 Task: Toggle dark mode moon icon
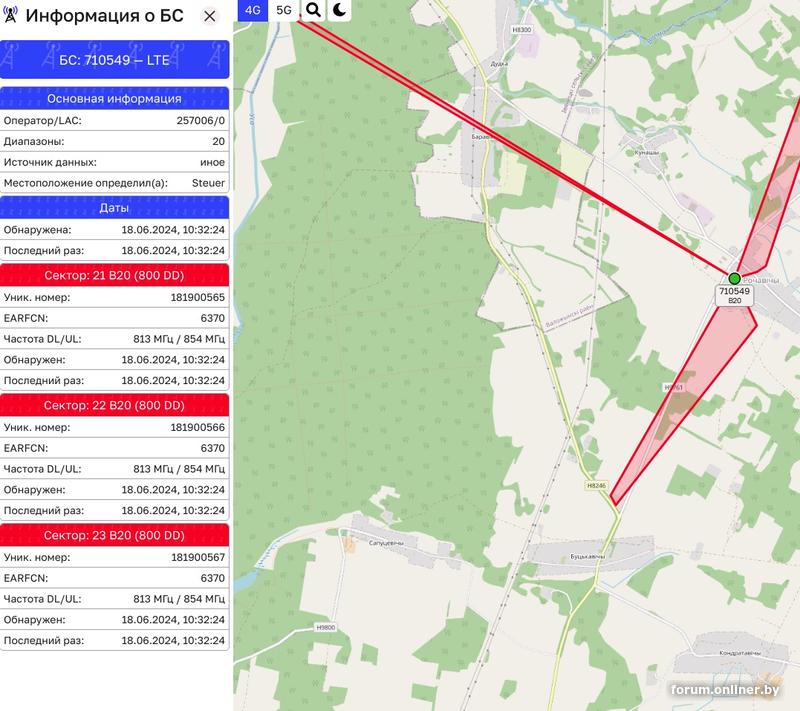pyautogui.click(x=339, y=10)
